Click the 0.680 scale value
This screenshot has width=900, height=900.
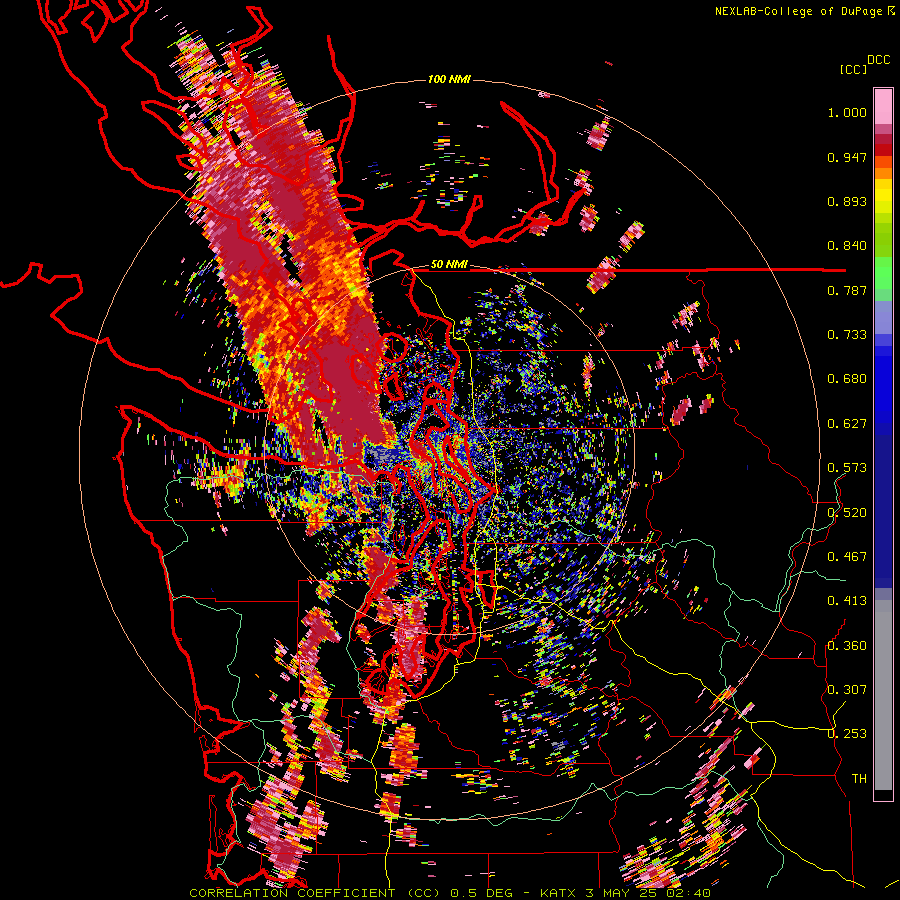point(847,379)
